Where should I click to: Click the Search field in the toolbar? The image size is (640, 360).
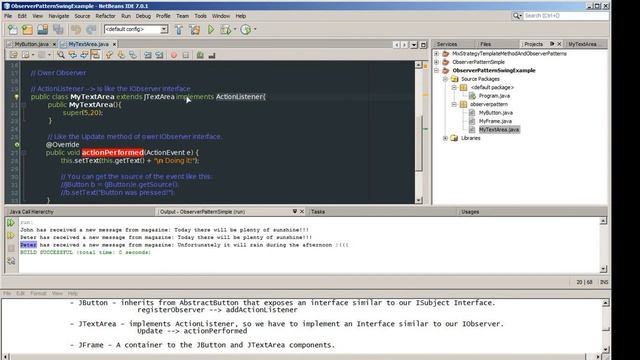coord(565,16)
